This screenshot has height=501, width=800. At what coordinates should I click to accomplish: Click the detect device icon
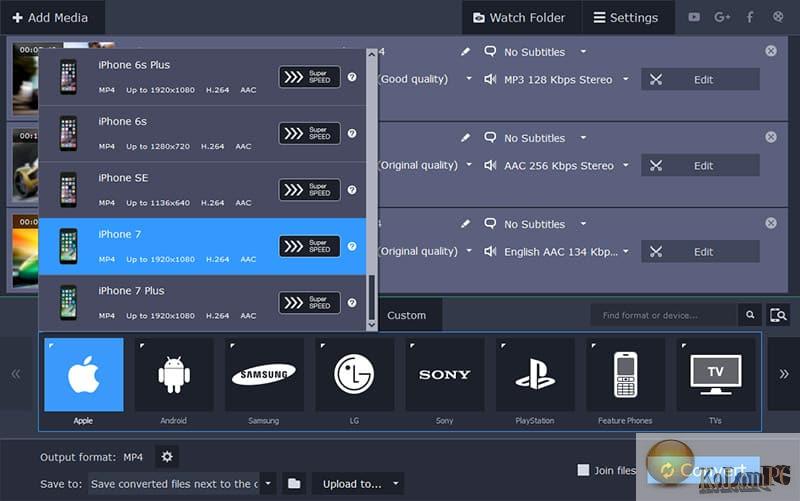pos(778,315)
